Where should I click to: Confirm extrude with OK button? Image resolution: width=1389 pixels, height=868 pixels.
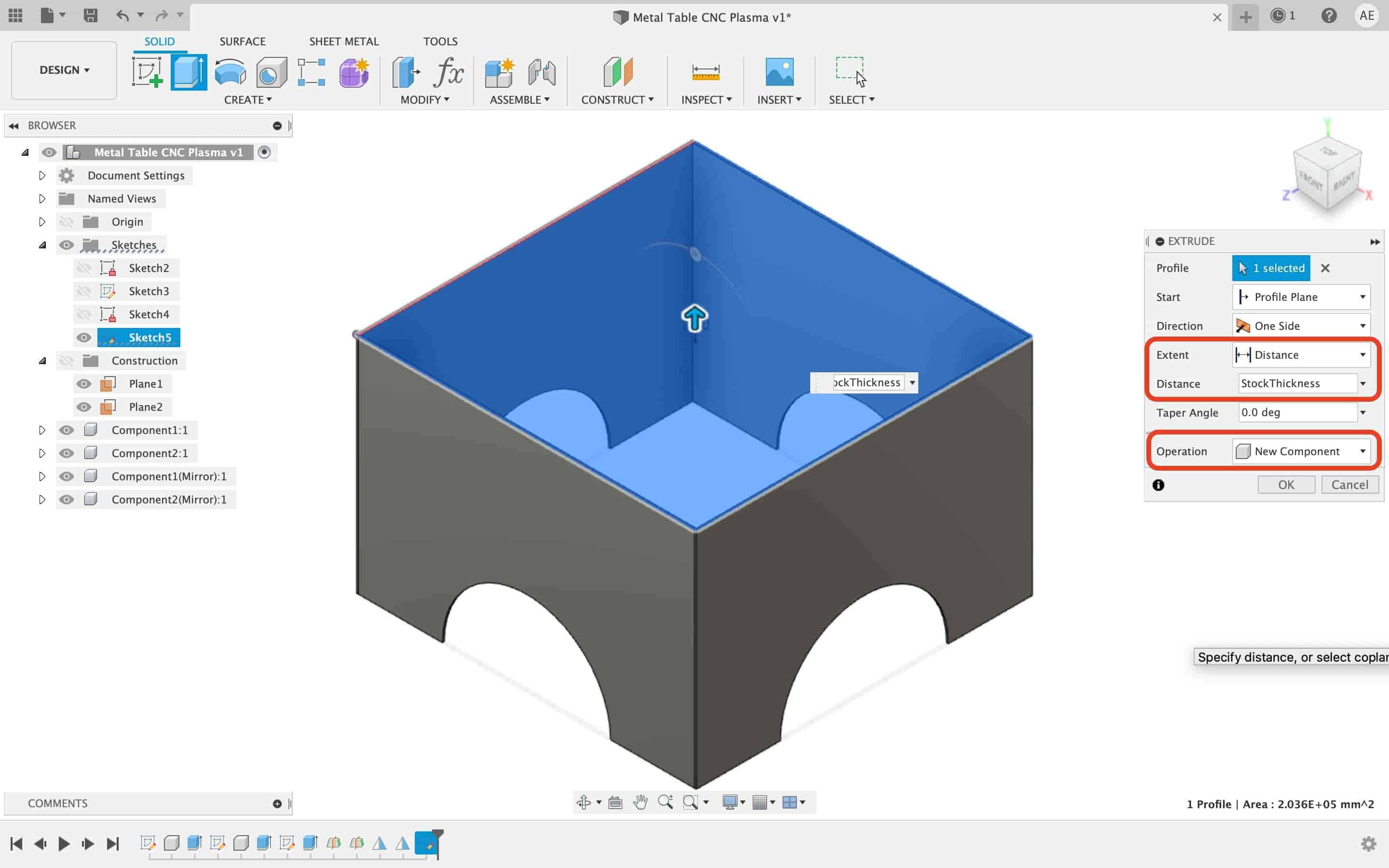[1286, 485]
